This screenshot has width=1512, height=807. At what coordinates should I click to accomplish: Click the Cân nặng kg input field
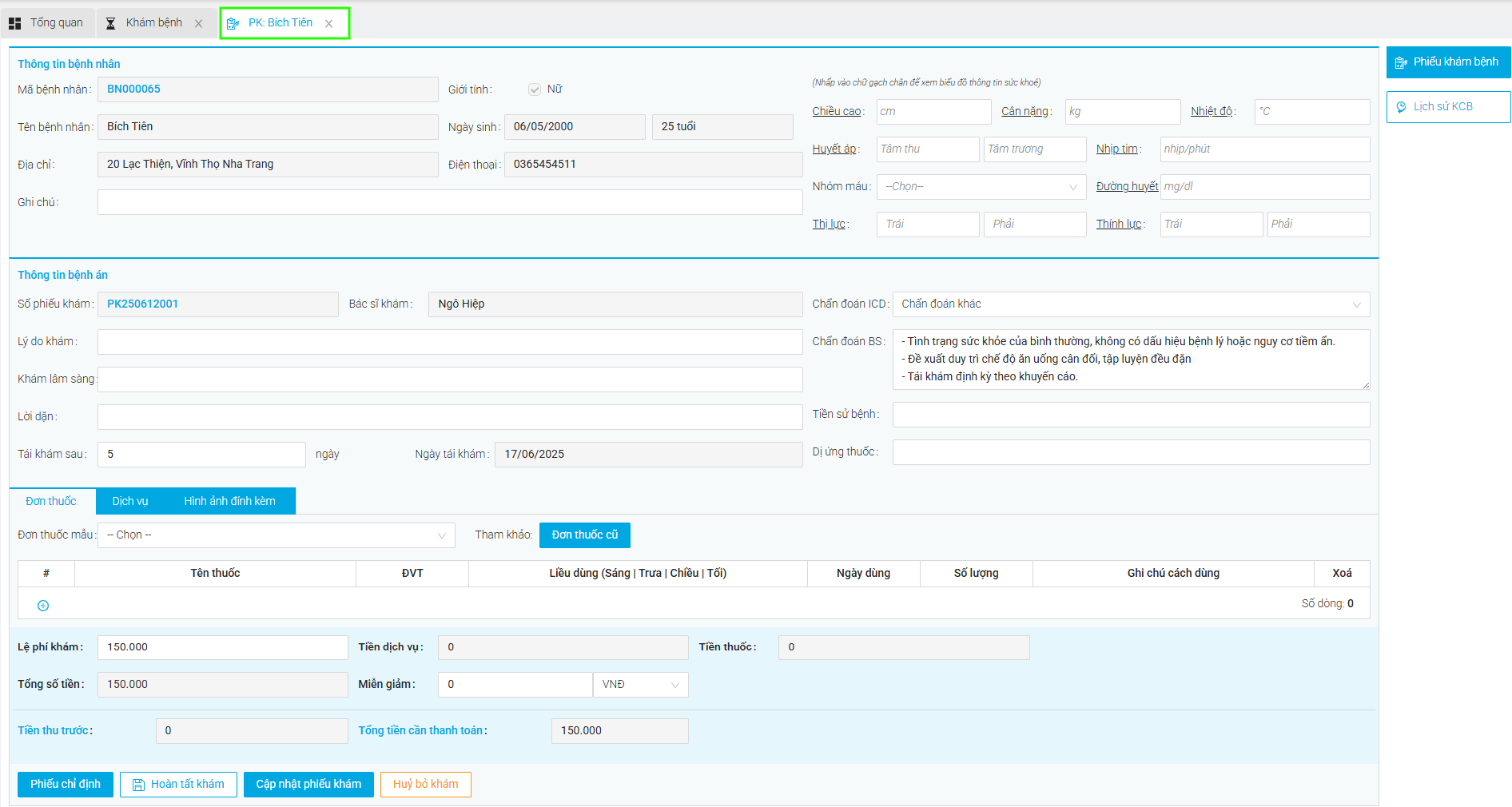tap(1123, 112)
